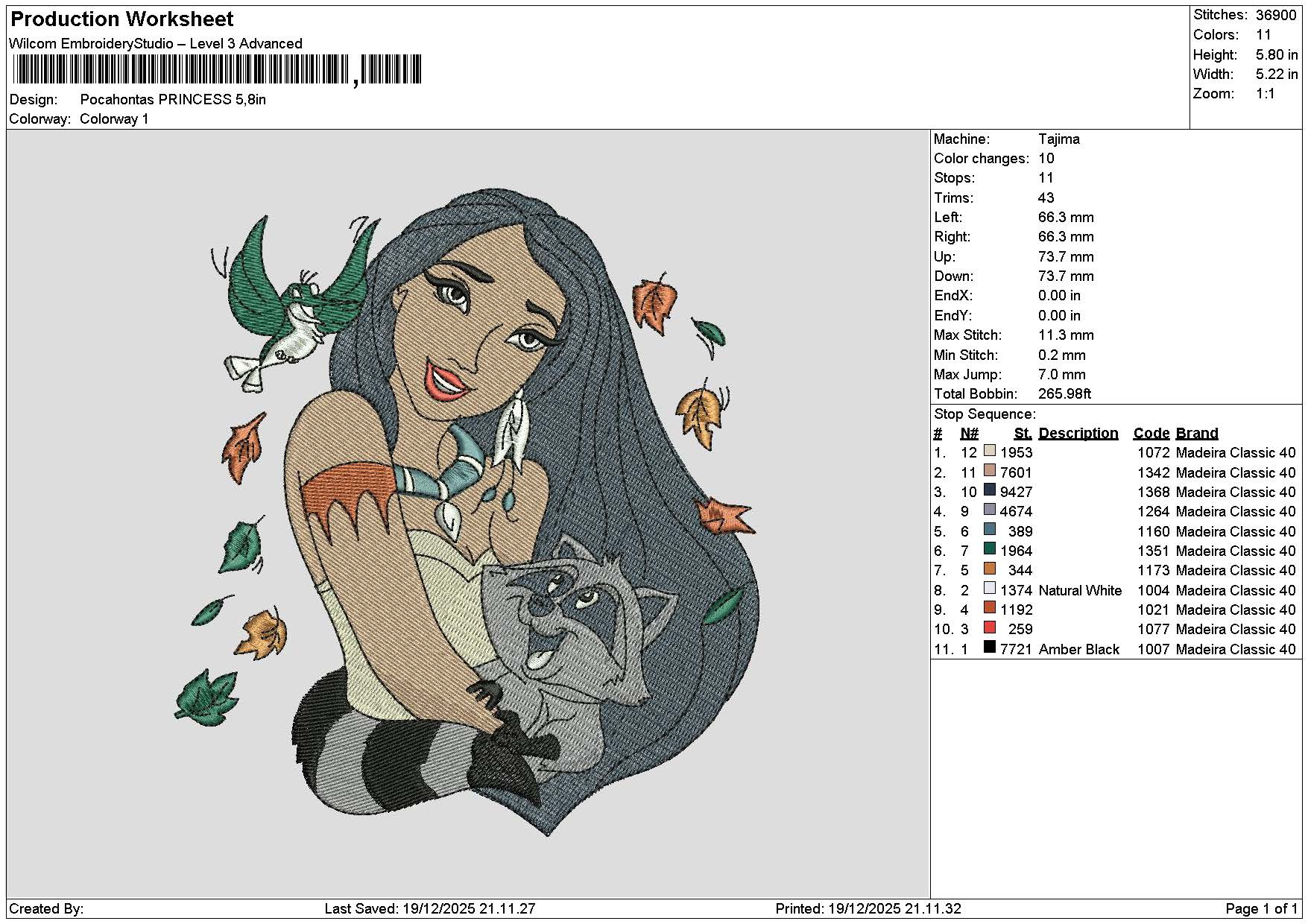Click the 'Production Worksheet' title

[x=122, y=19]
